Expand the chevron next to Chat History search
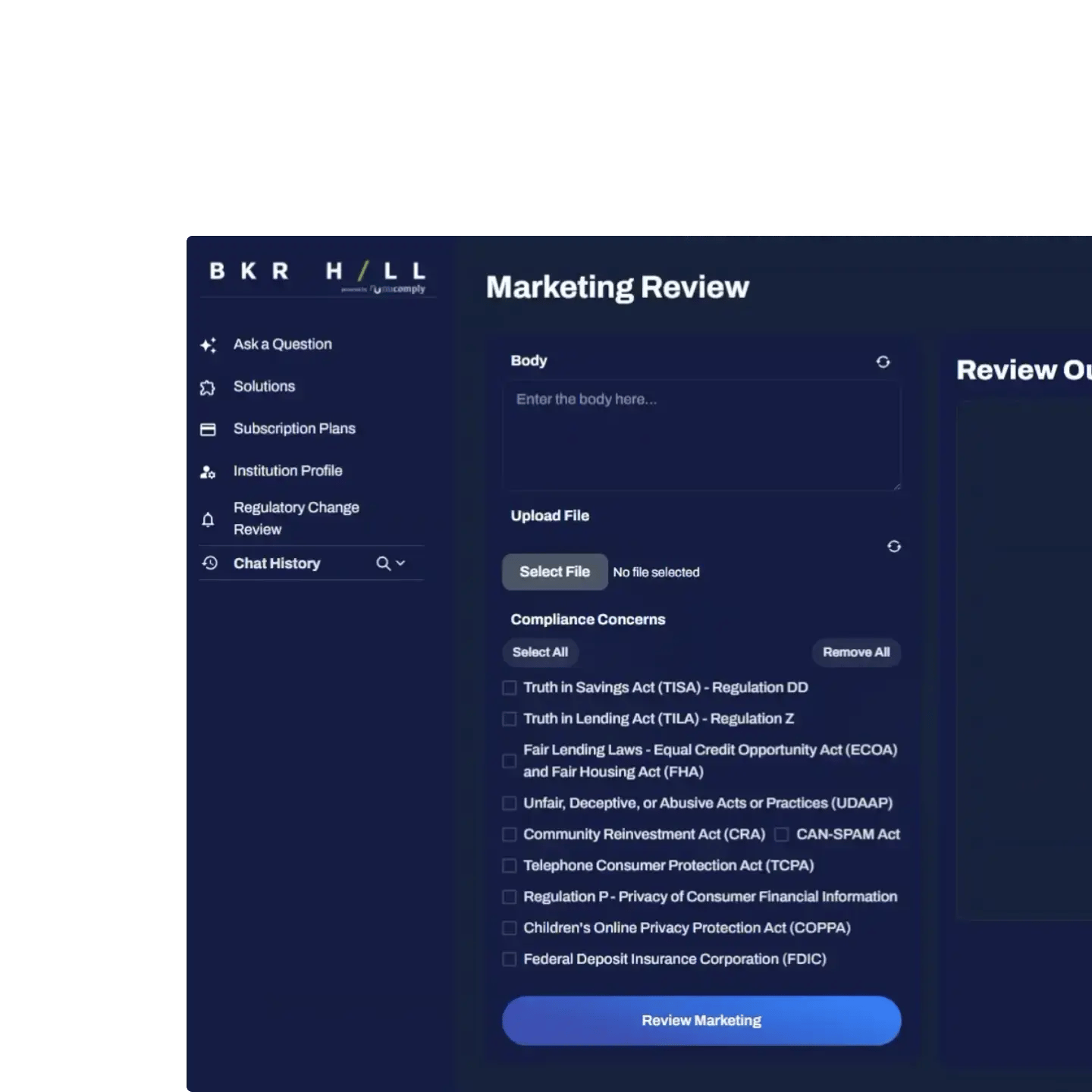Screen dimensions: 1092x1092 (x=400, y=564)
